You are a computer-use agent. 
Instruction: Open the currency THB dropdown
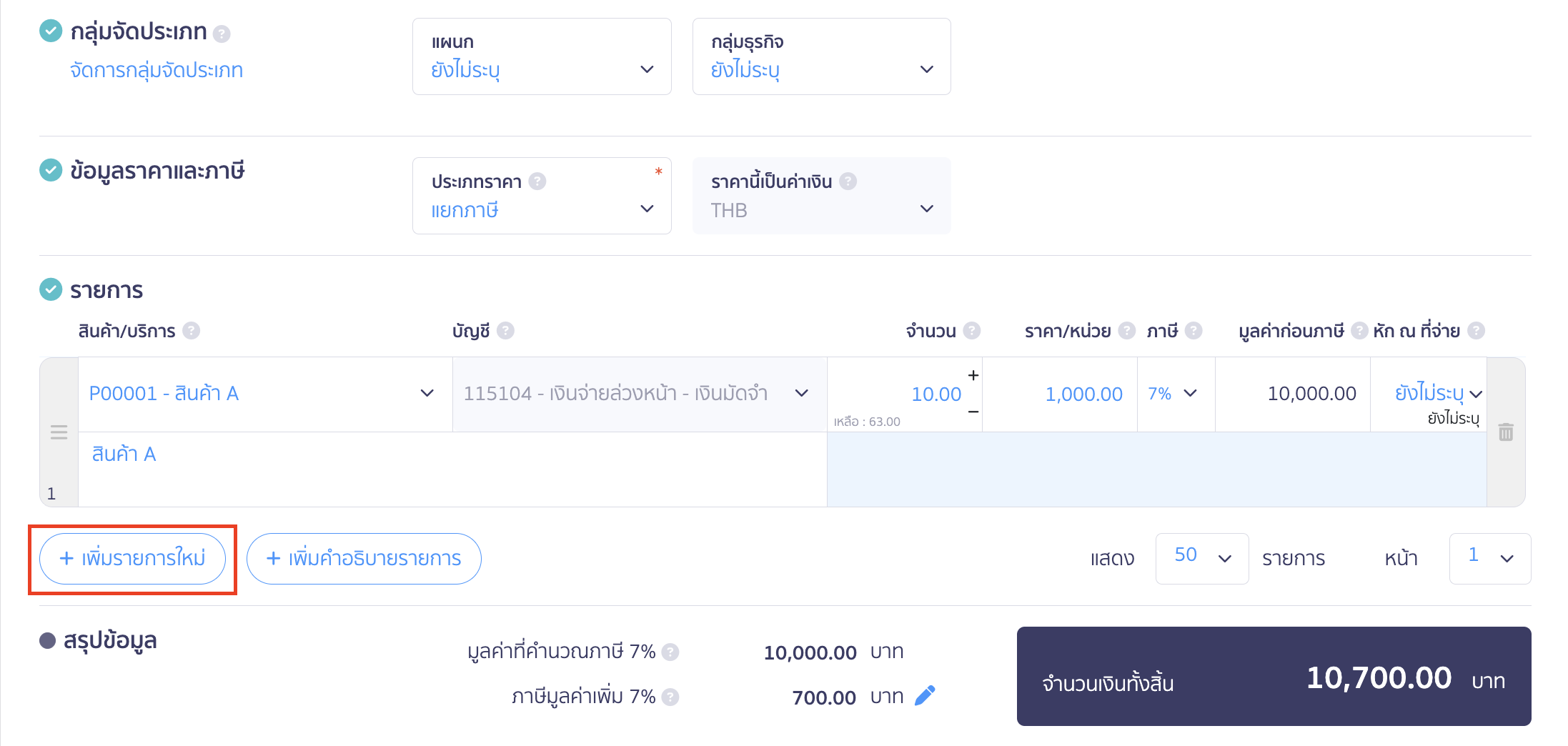click(x=821, y=196)
